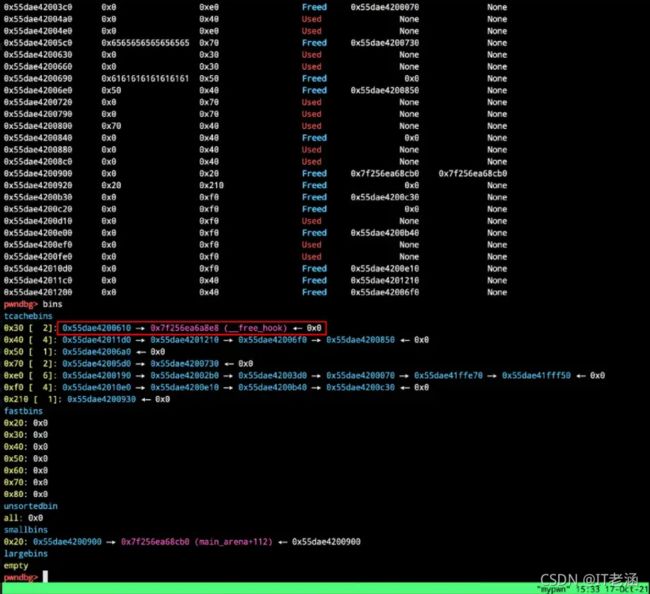Click the 'fastbins' heading
This screenshot has height=594, width=650.
(x=23, y=411)
